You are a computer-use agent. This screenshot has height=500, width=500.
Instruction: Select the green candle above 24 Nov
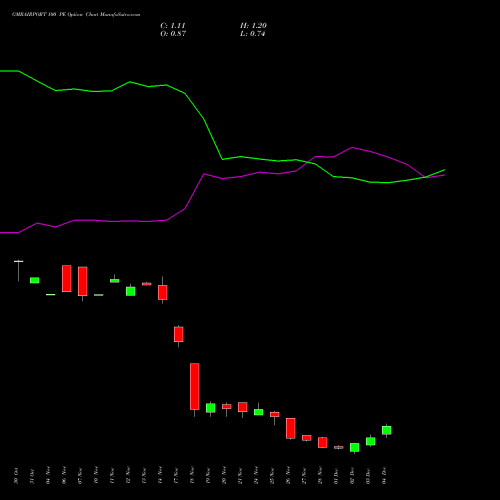(259, 412)
